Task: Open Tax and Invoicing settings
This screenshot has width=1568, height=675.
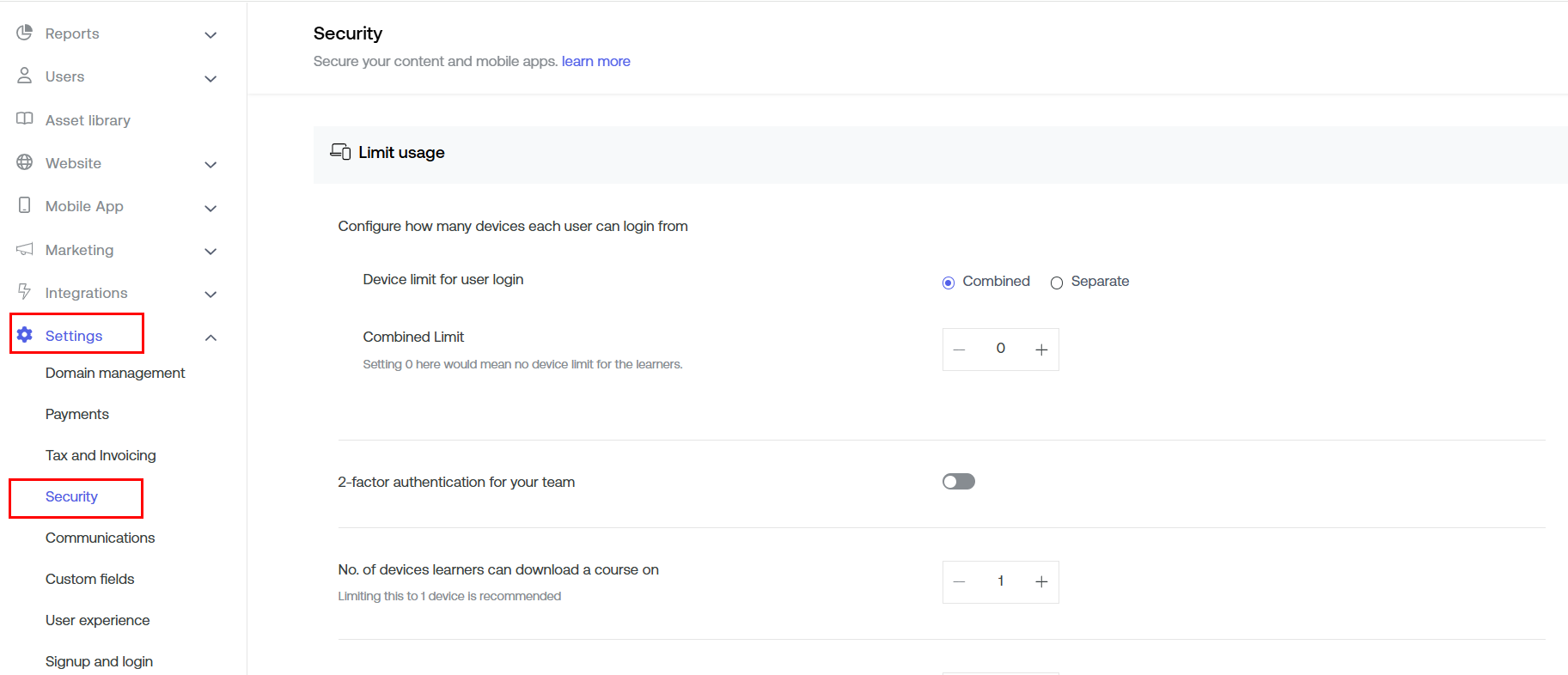Action: (101, 455)
